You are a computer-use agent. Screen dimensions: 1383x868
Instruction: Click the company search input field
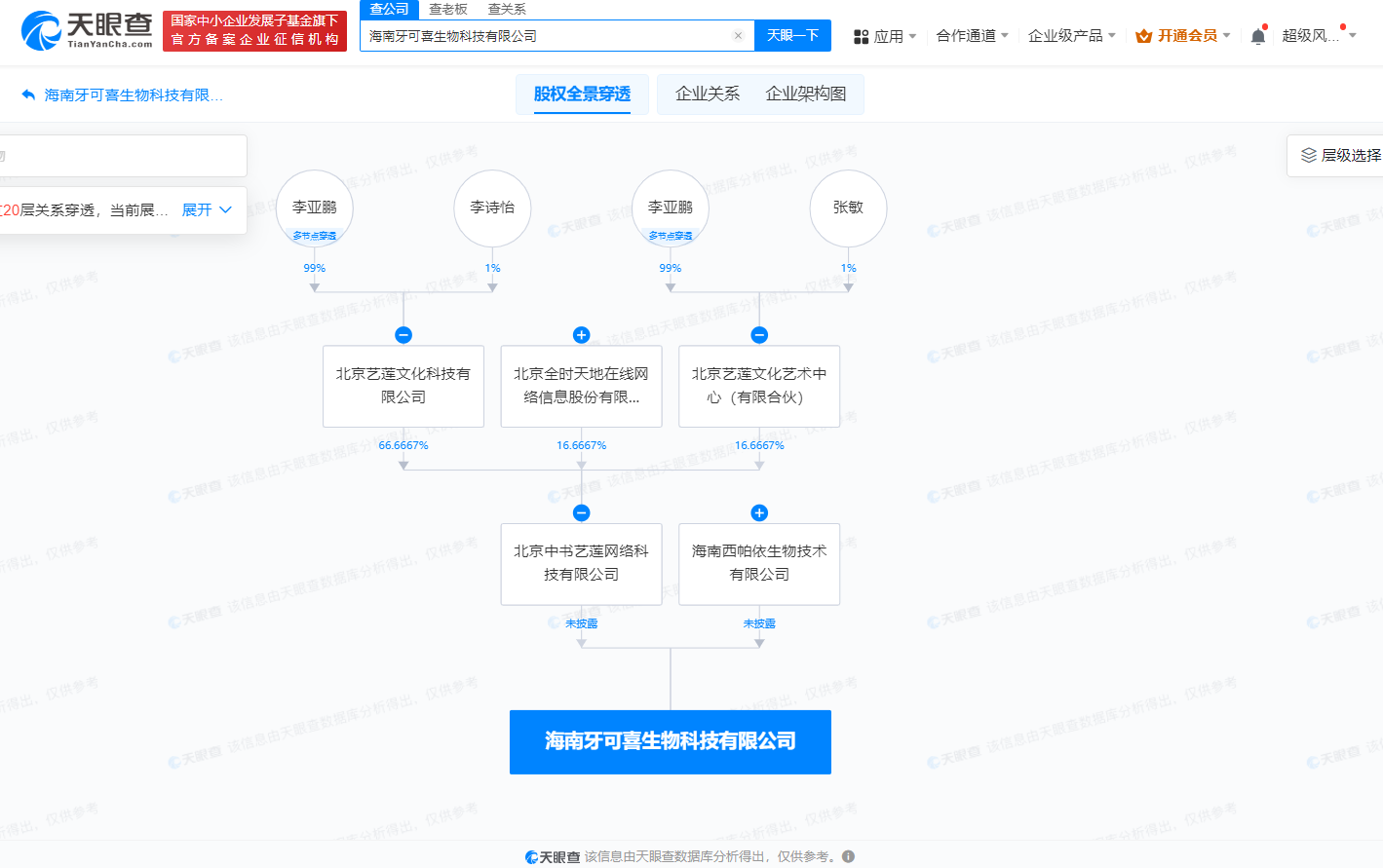[x=546, y=36]
